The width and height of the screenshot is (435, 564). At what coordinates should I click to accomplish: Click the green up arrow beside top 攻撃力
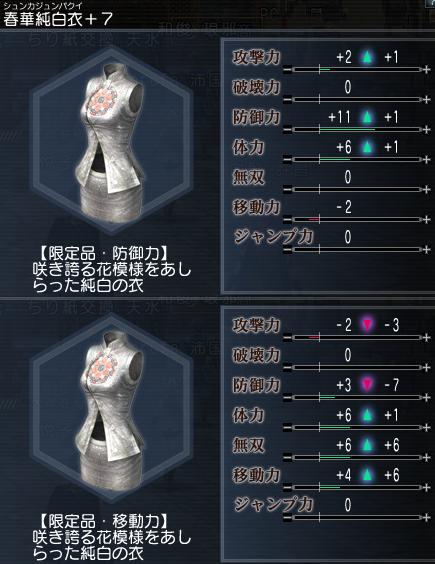click(367, 57)
